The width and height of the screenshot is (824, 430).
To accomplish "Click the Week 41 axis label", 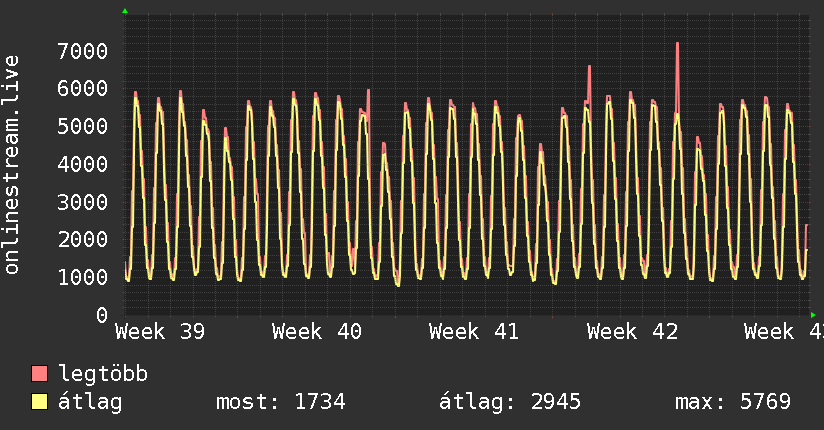I will [x=473, y=332].
